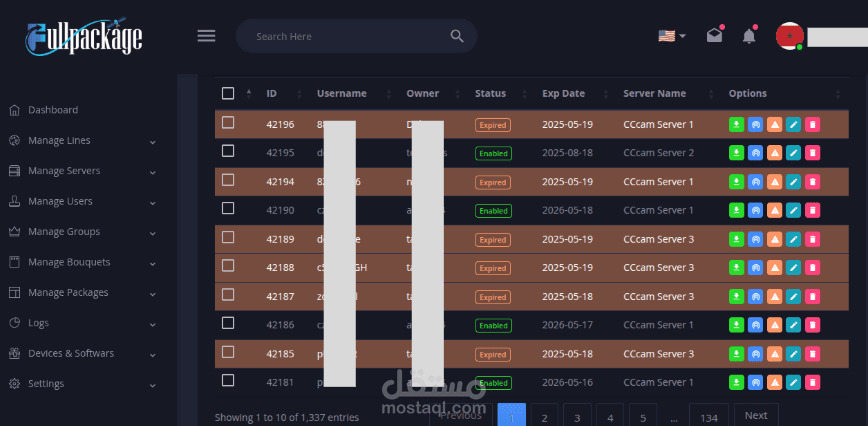Click the pencil edit icon for 42196
Viewport: 868px width, 426px height.
(x=793, y=124)
